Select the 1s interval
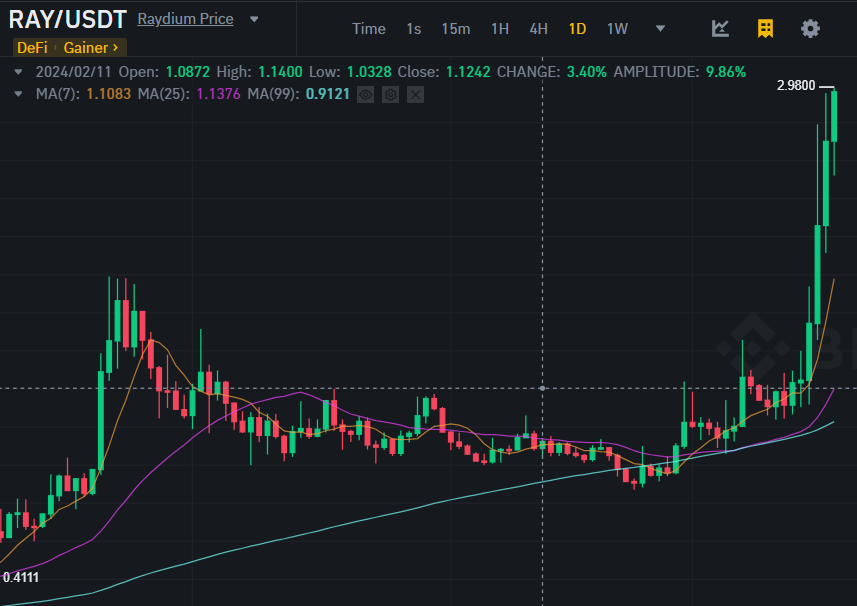The width and height of the screenshot is (857, 606). coord(414,28)
